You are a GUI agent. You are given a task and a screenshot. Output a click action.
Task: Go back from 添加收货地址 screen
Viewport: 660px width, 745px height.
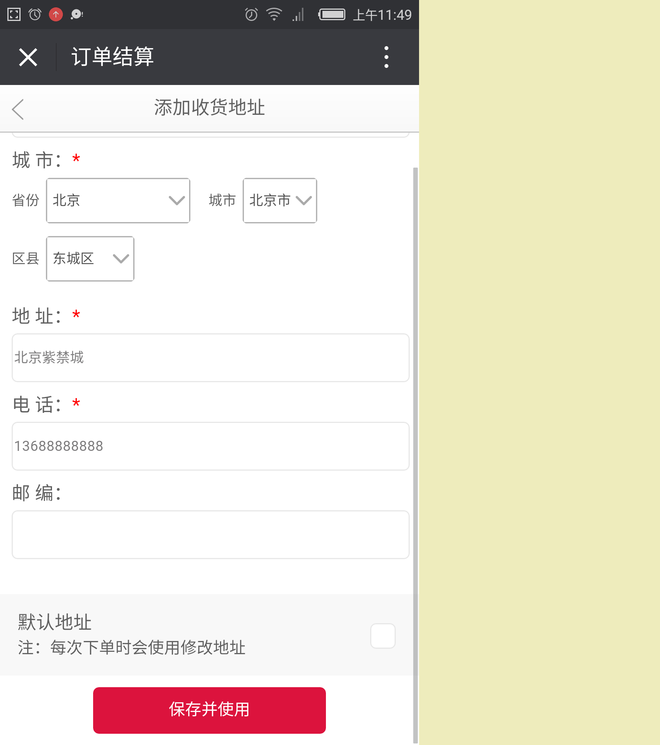[18, 109]
